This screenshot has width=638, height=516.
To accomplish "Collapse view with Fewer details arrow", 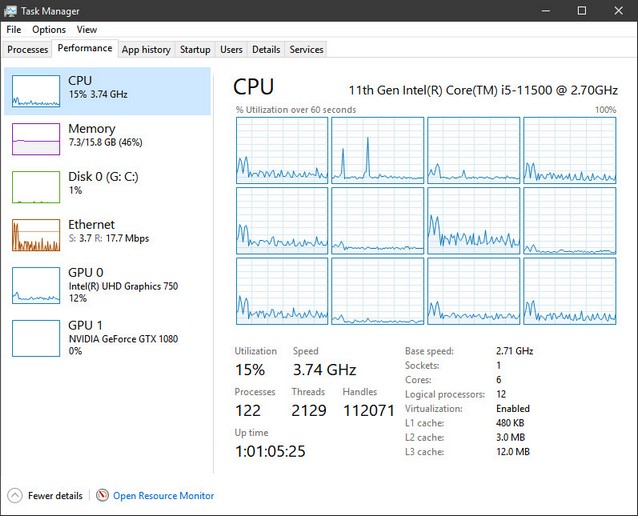I will (x=14, y=496).
